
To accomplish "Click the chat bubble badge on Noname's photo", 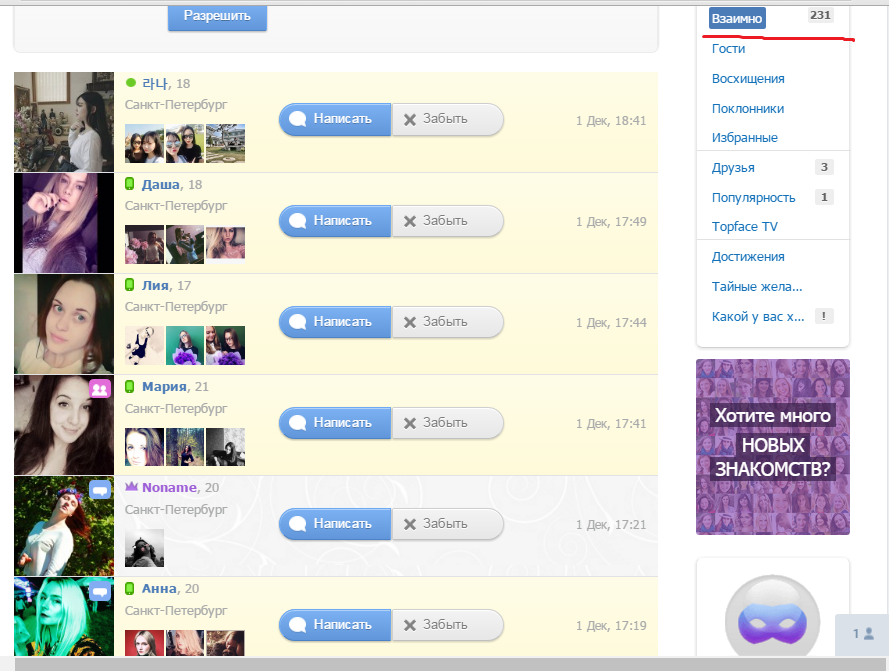I will click(100, 489).
